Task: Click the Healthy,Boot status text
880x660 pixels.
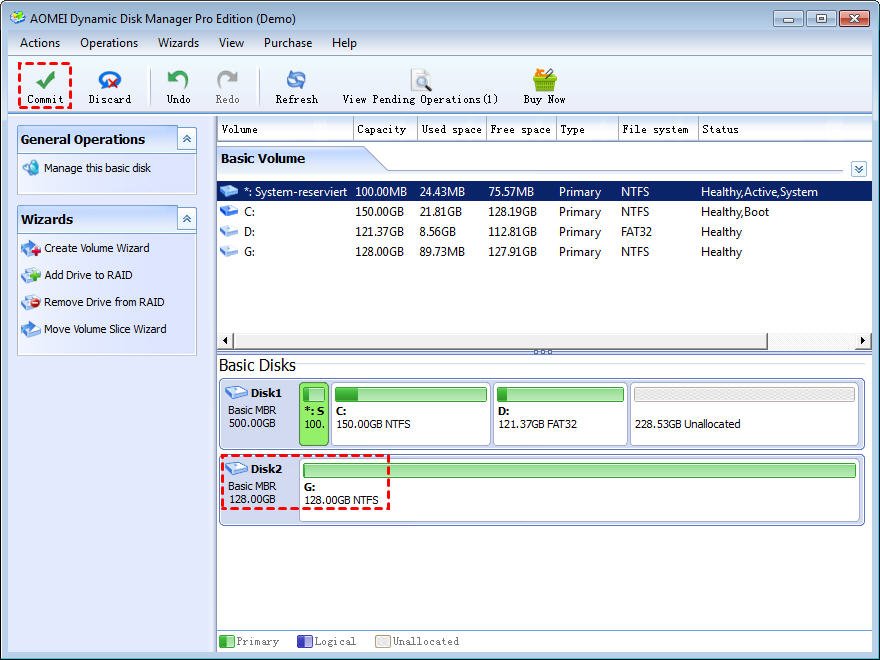Action: (x=735, y=212)
